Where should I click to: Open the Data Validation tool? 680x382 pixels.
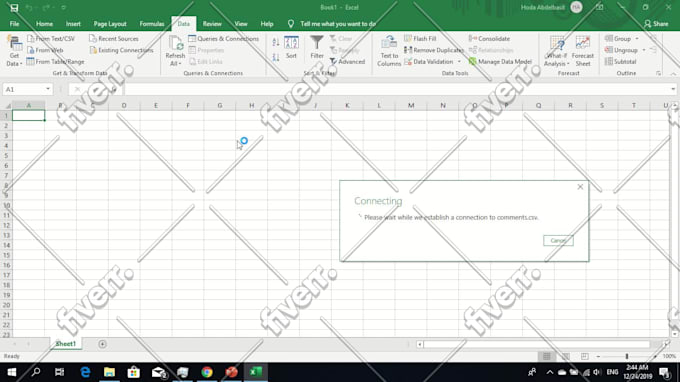tap(429, 62)
